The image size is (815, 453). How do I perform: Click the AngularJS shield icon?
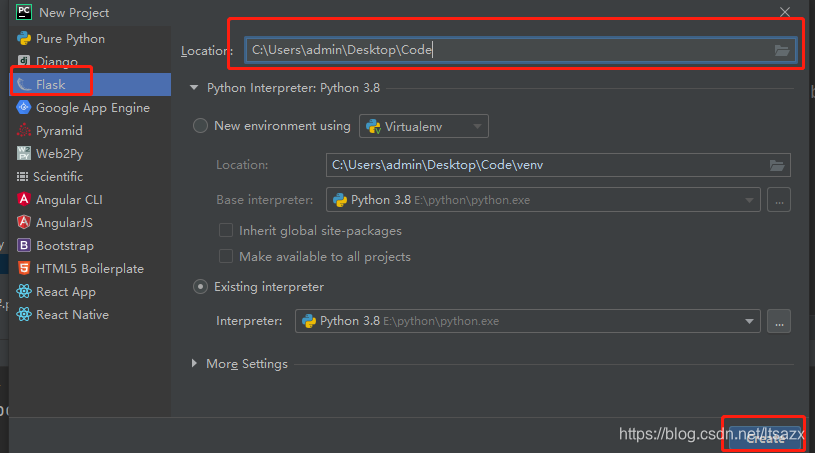tap(24, 222)
